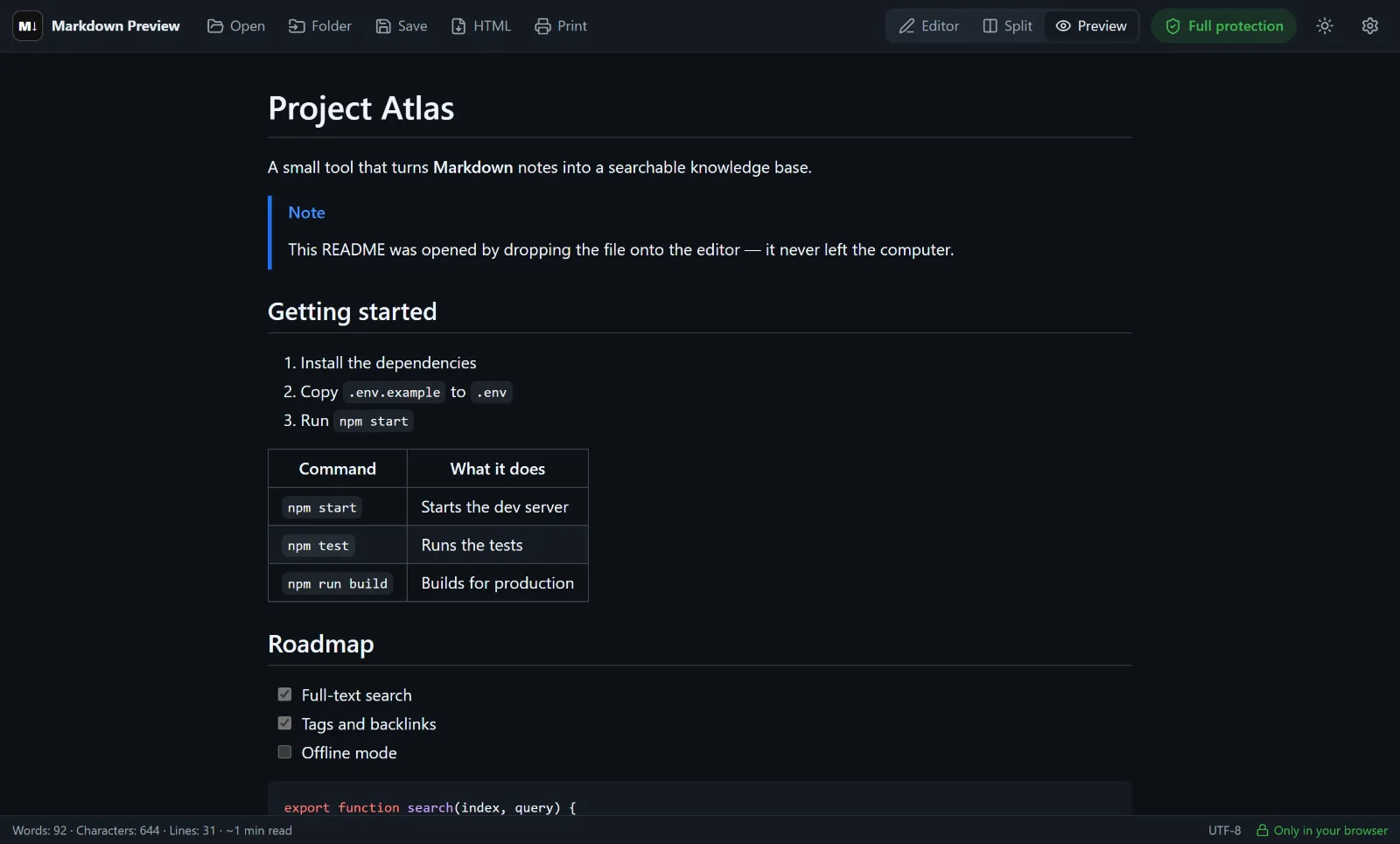The width and height of the screenshot is (1400, 844).
Task: Click the Builds for production cell
Action: point(498,583)
